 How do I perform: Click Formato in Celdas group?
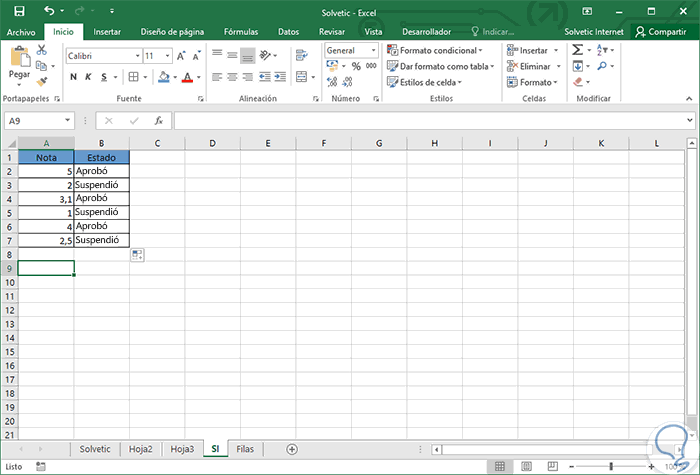click(532, 83)
